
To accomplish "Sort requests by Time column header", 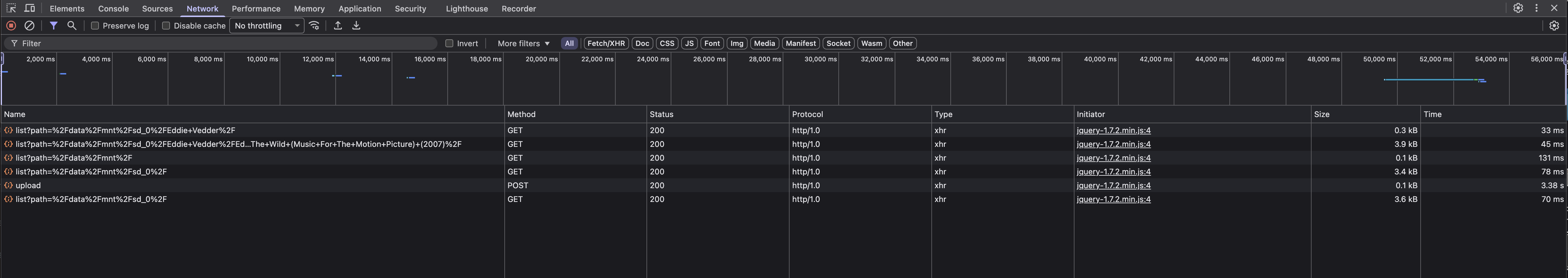I will click(1494, 114).
